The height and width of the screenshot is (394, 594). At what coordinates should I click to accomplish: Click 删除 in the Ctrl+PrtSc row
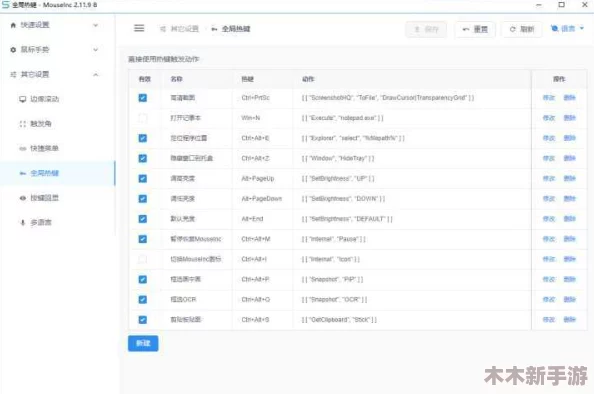569,98
